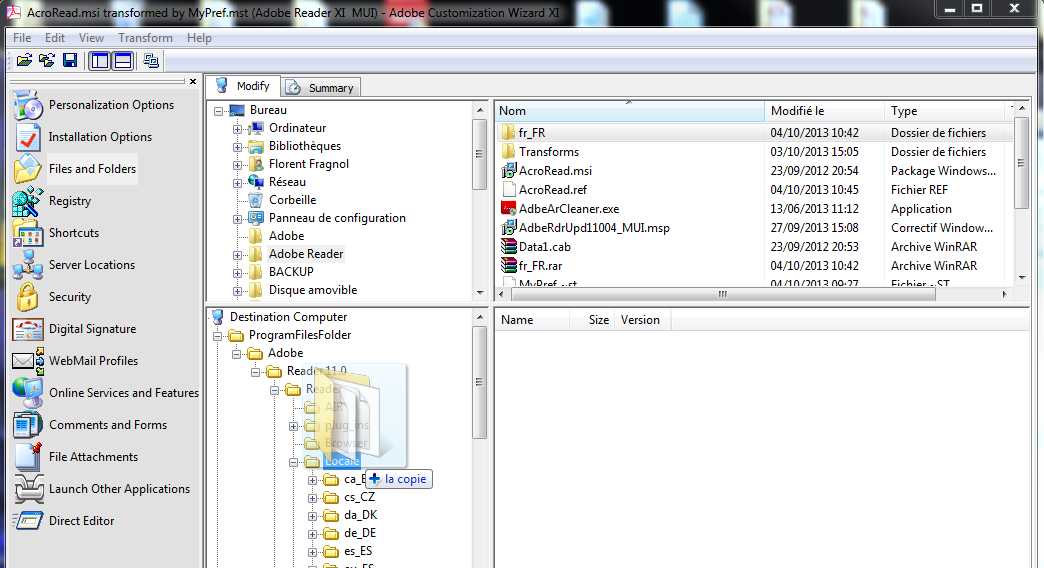Select the Transforms folder row
1044x568 pixels.
coord(754,152)
